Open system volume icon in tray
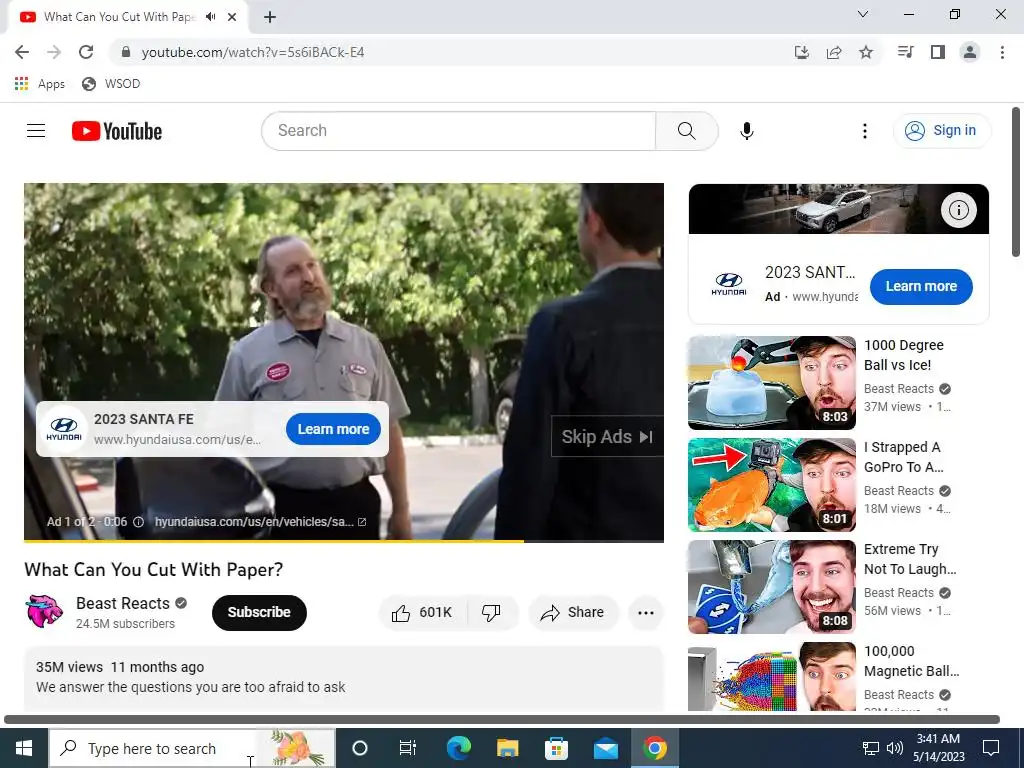 point(895,748)
